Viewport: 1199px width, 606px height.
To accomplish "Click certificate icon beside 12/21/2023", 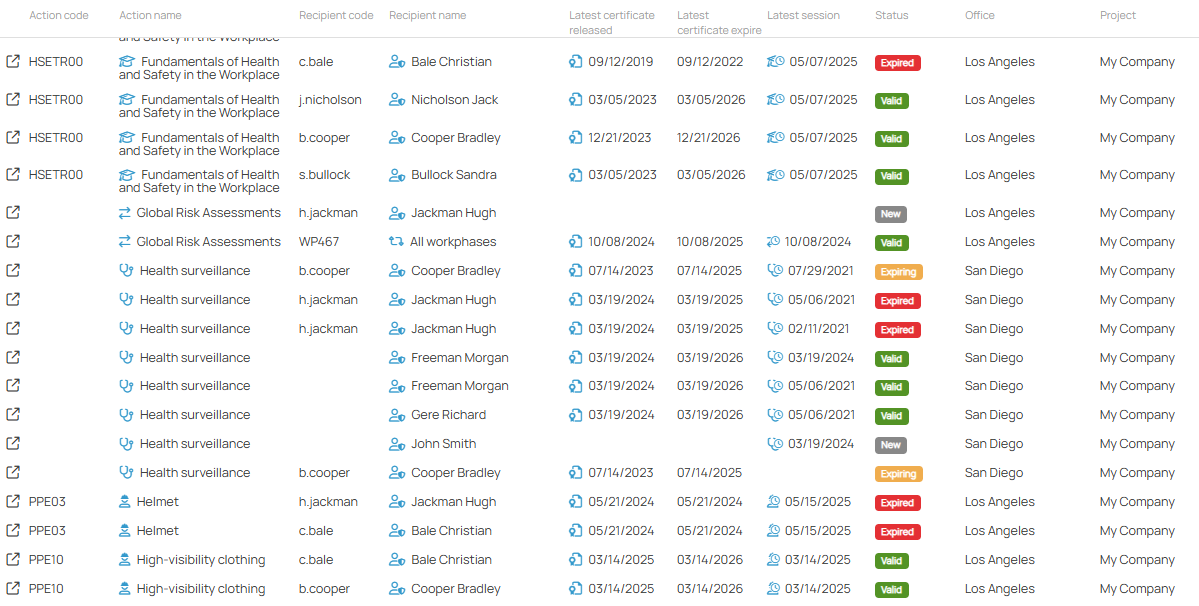I will [x=577, y=138].
